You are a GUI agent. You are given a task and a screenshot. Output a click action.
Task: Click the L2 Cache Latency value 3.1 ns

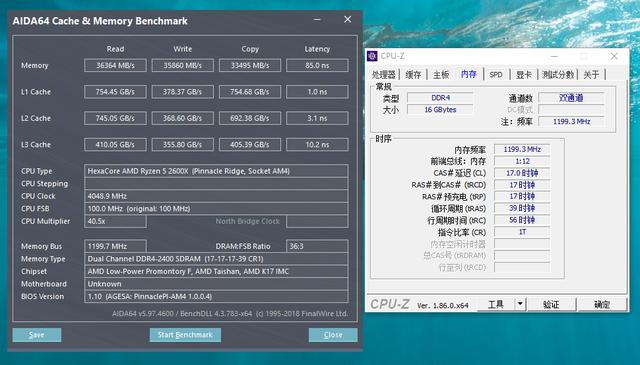coord(317,118)
